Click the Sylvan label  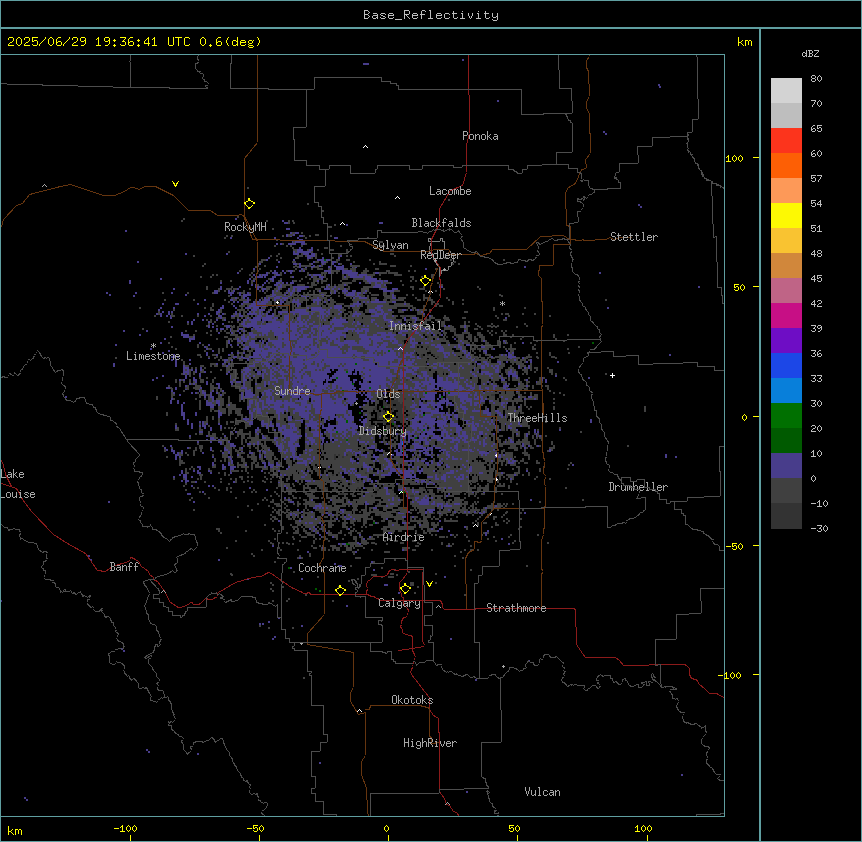click(390, 245)
